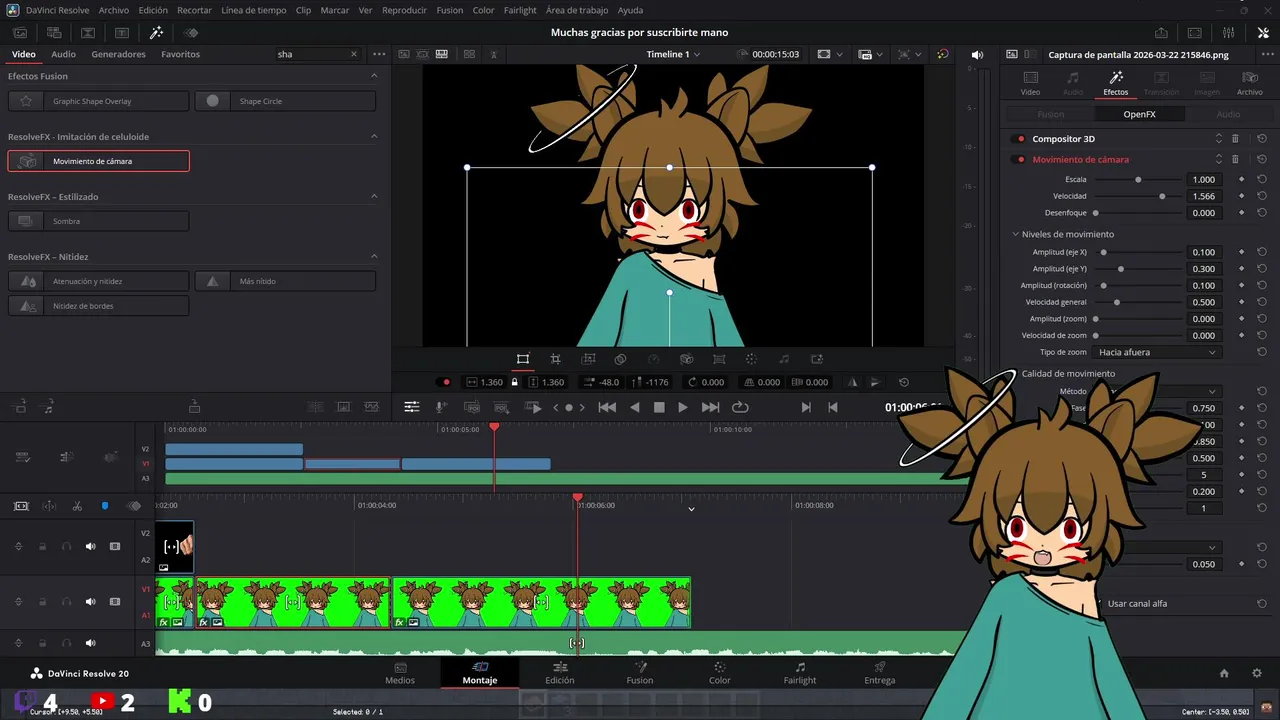
Task: Click the record voiceover microphone icon
Action: point(441,407)
